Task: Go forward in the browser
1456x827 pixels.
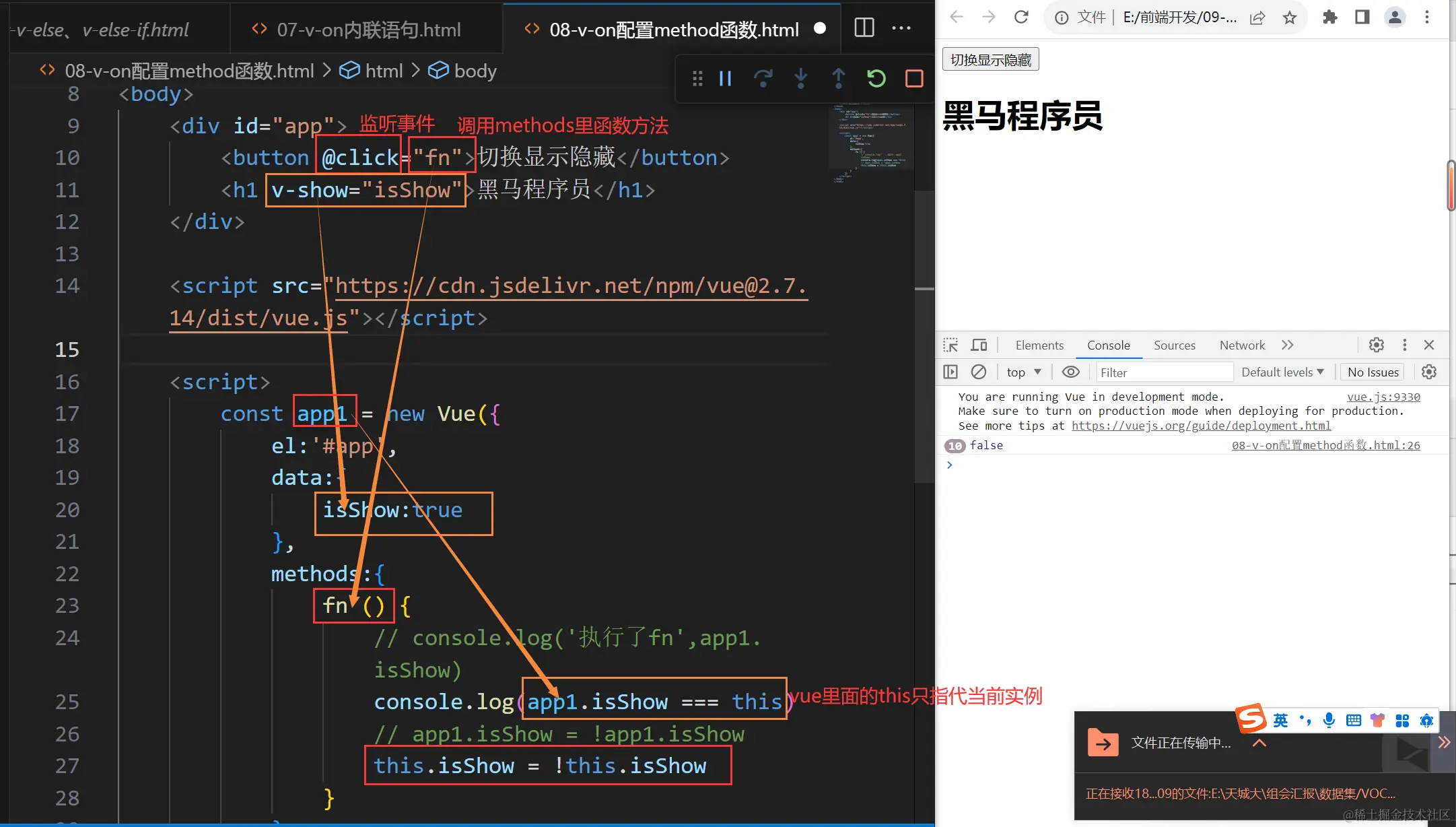Action: [x=988, y=17]
